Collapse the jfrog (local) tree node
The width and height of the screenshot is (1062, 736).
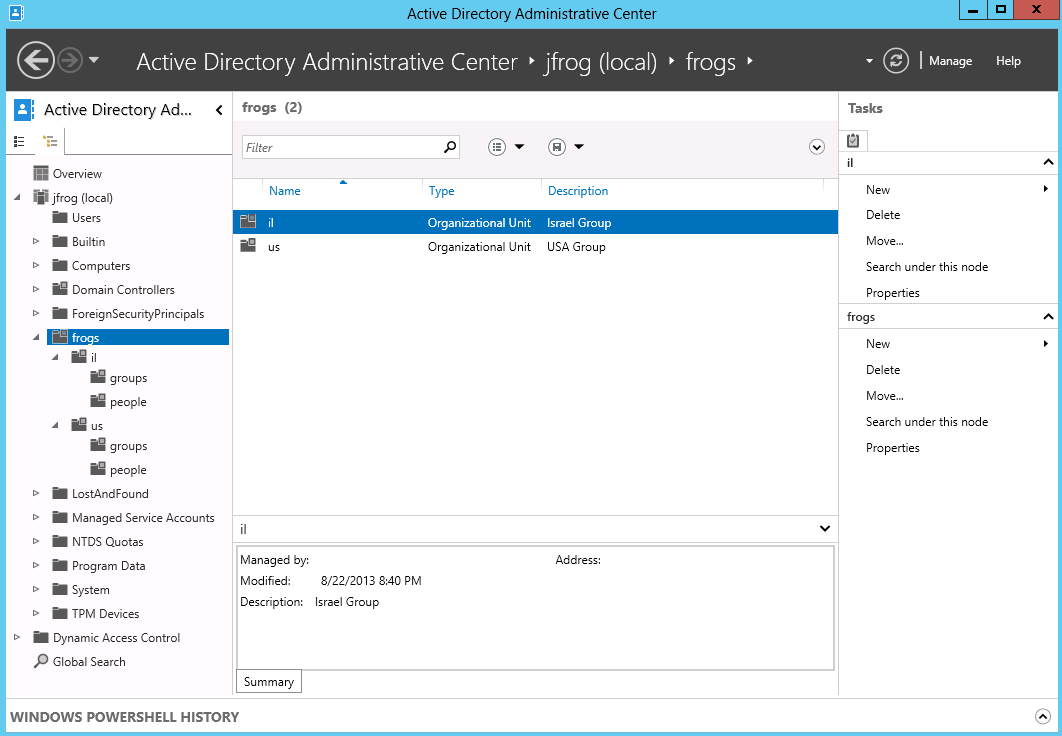click(18, 197)
